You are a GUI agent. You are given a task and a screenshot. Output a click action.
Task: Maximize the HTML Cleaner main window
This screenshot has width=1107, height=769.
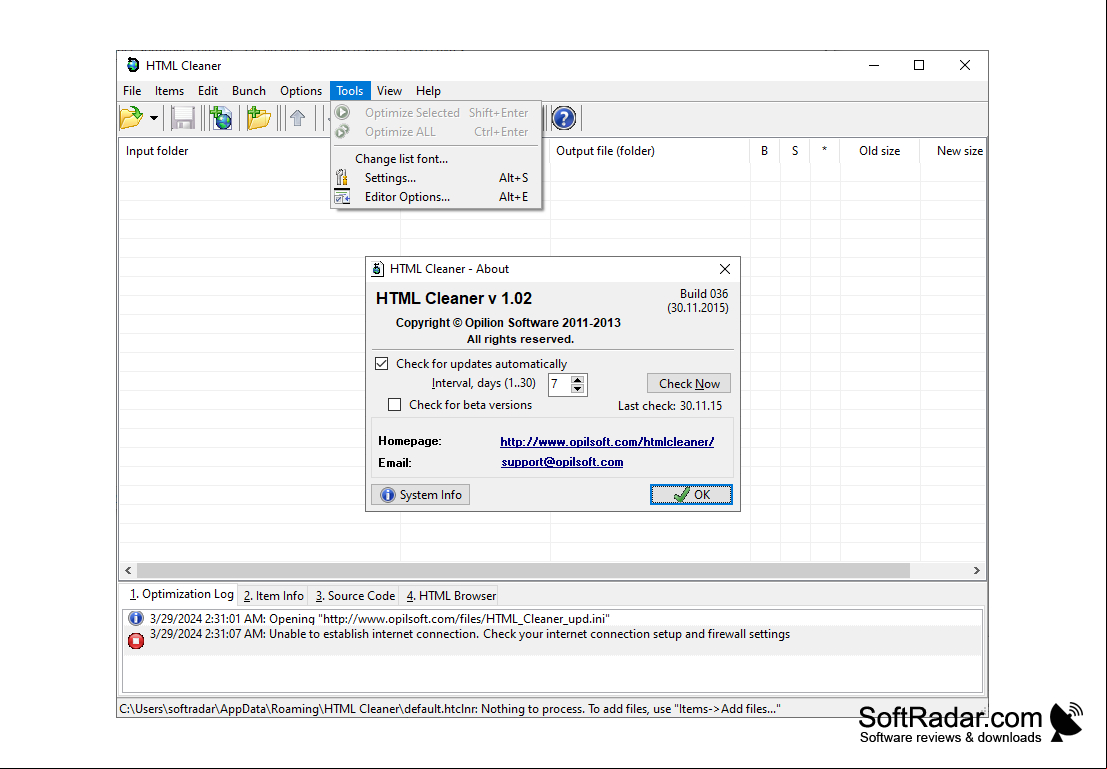(918, 65)
